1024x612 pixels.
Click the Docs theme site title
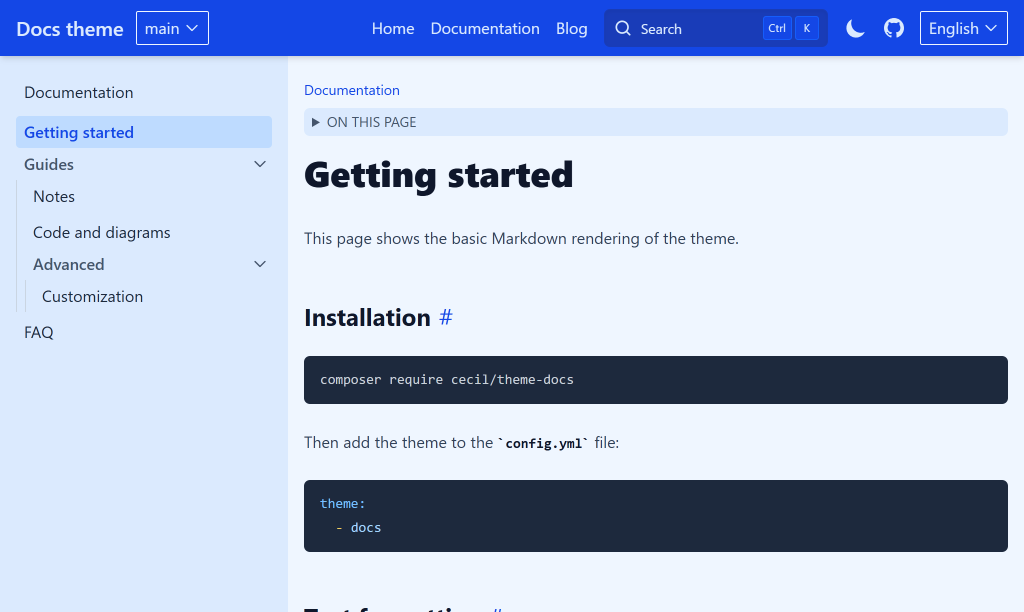pos(70,29)
